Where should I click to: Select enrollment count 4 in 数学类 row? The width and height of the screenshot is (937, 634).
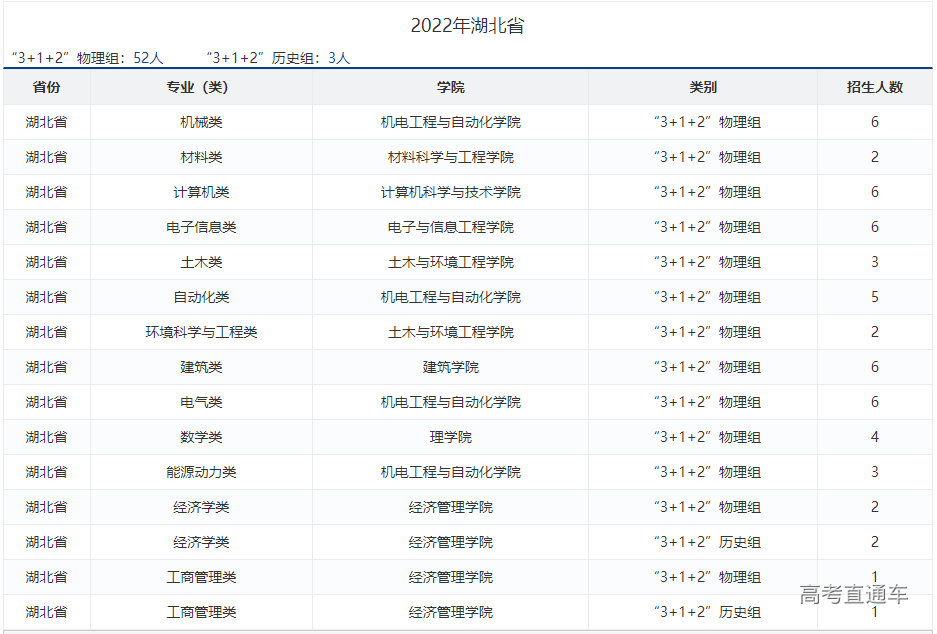[x=874, y=437]
